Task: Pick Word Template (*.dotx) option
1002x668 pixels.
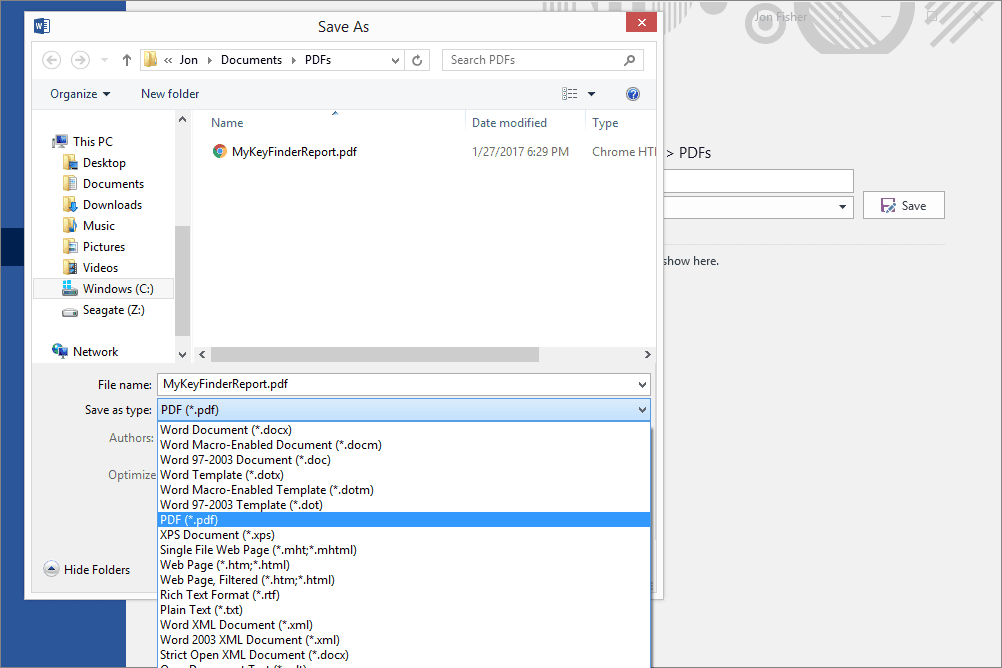Action: (404, 475)
